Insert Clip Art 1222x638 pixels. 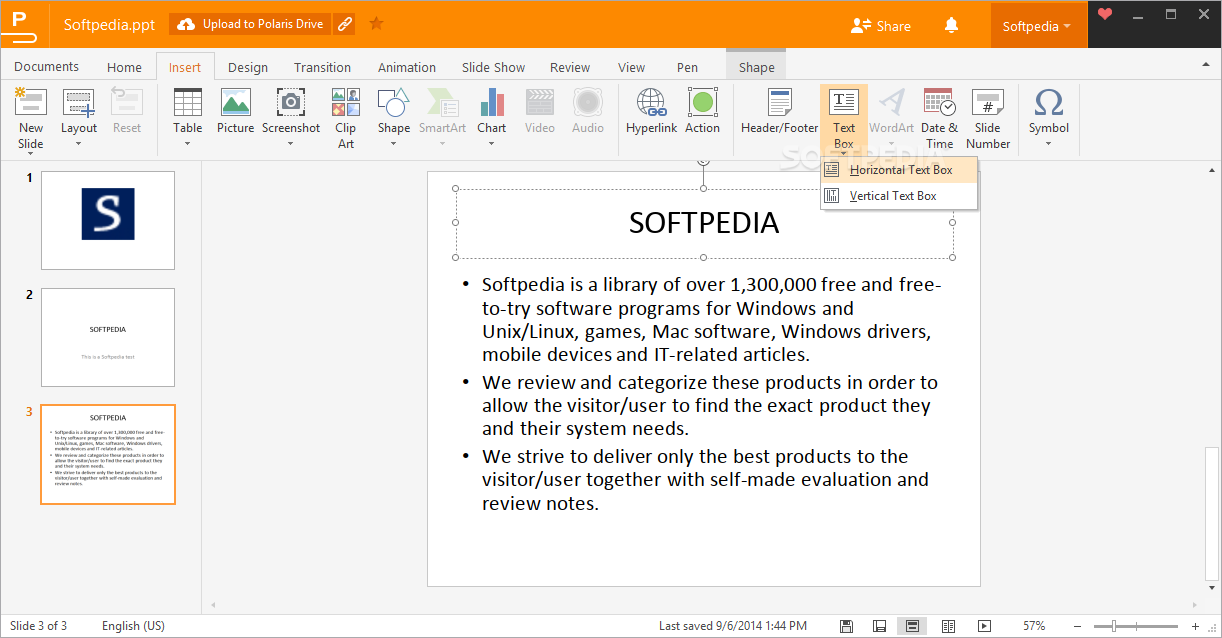click(346, 118)
